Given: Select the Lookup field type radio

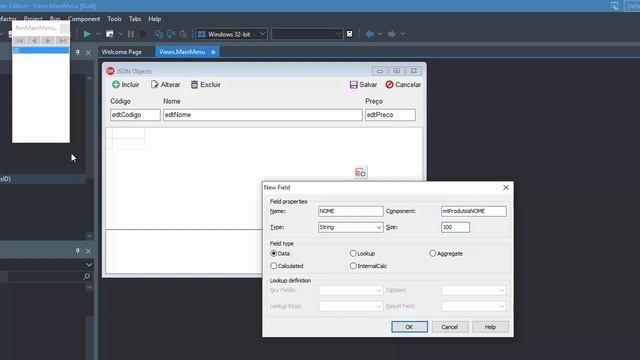Looking at the screenshot, I should tap(353, 253).
